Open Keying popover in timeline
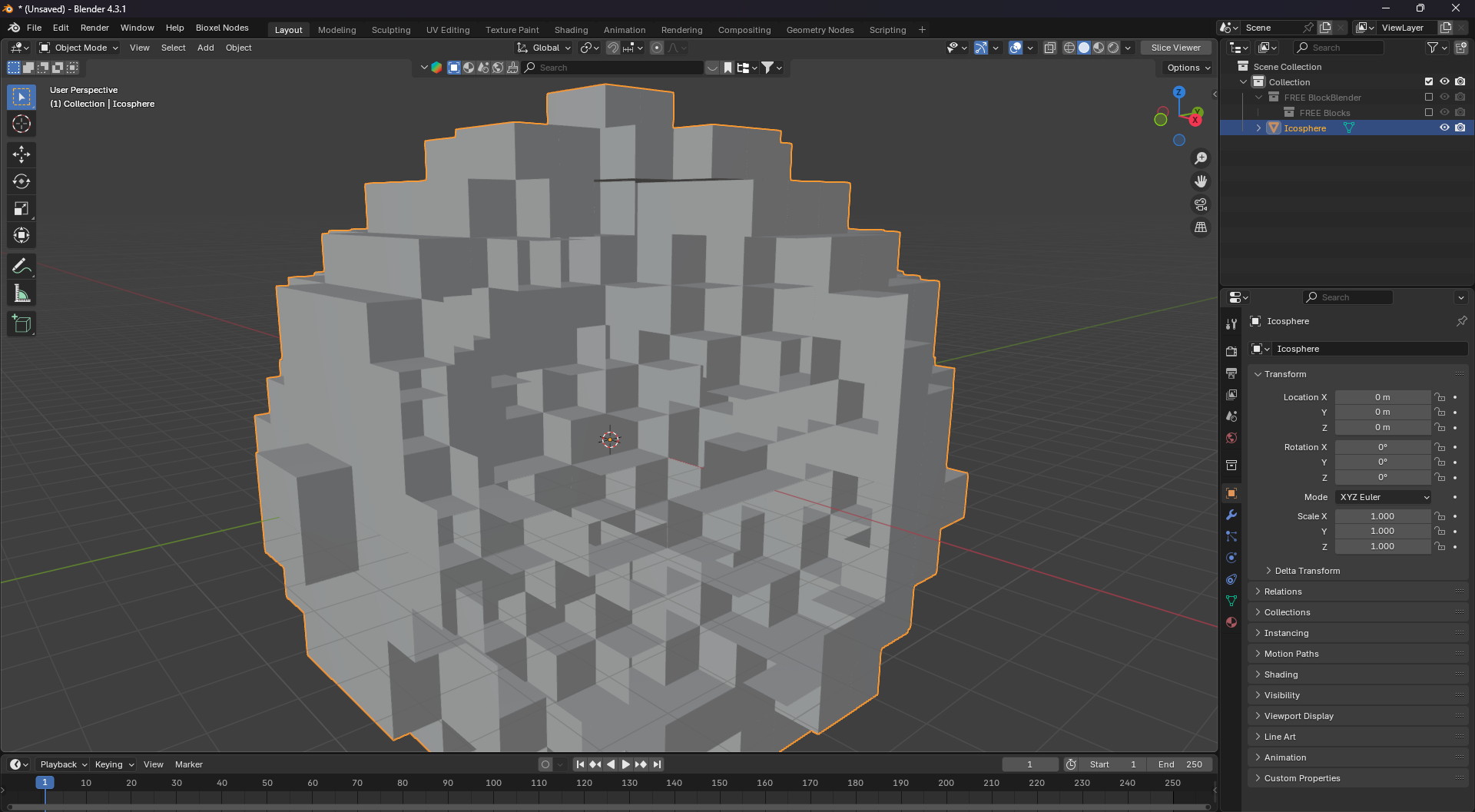This screenshot has width=1475, height=812. click(114, 764)
